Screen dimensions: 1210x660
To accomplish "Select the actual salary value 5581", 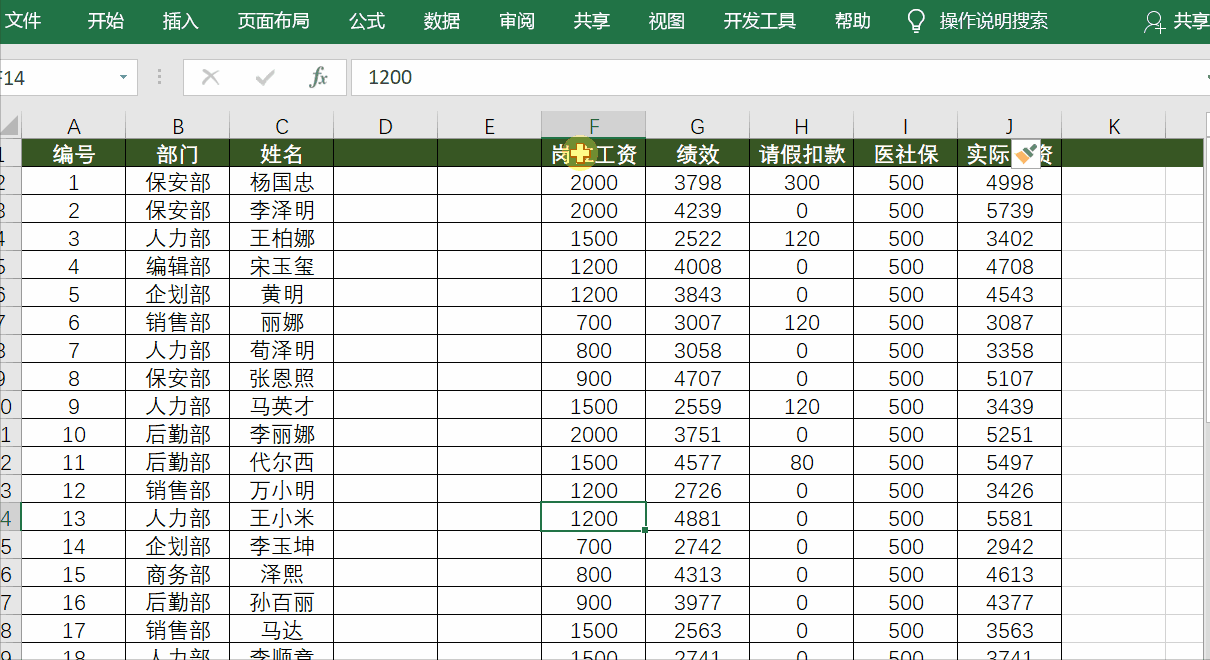I will [x=1010, y=518].
